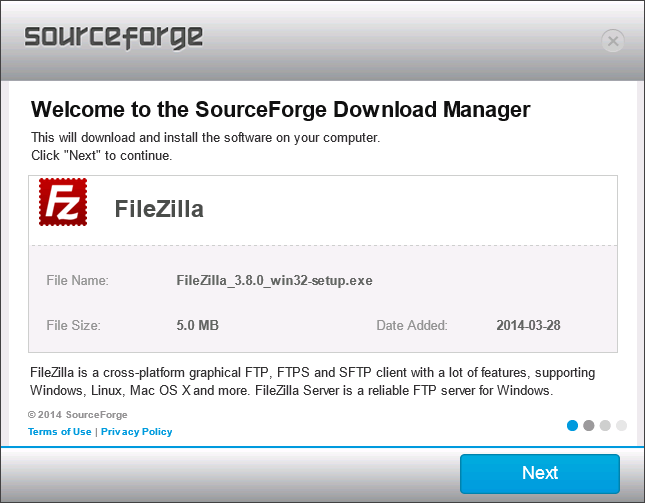
Task: Click the File Size label
Action: pyautogui.click(x=73, y=325)
